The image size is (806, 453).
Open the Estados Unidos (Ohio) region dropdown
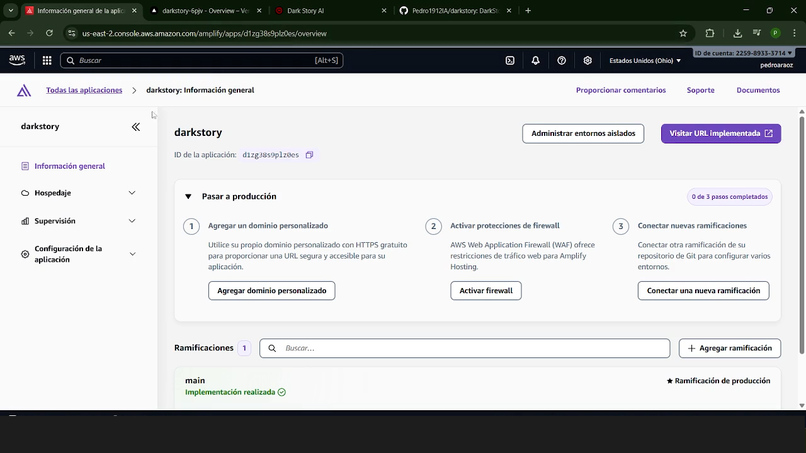tap(645, 61)
